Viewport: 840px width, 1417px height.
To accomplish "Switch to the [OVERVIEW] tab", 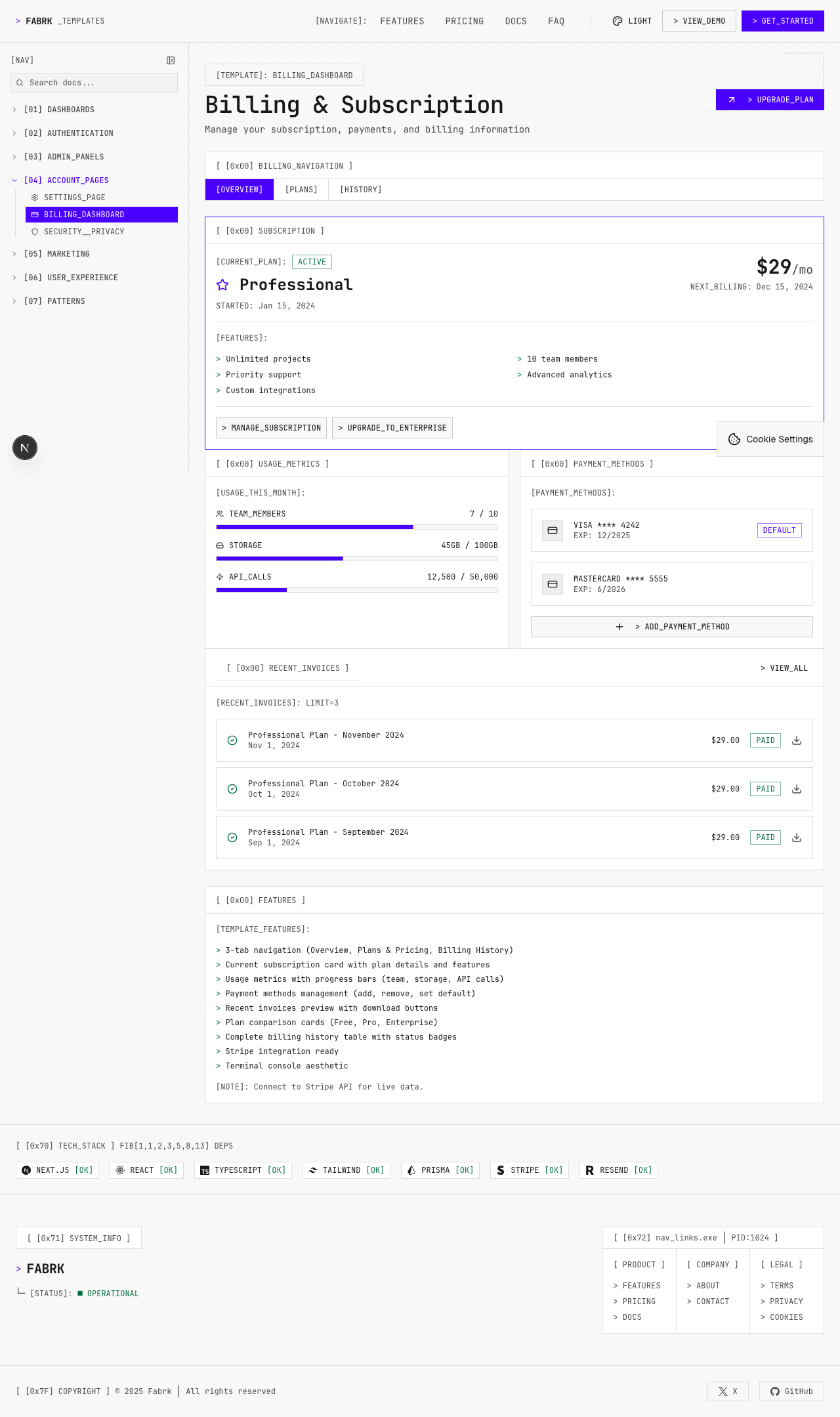I will [240, 190].
